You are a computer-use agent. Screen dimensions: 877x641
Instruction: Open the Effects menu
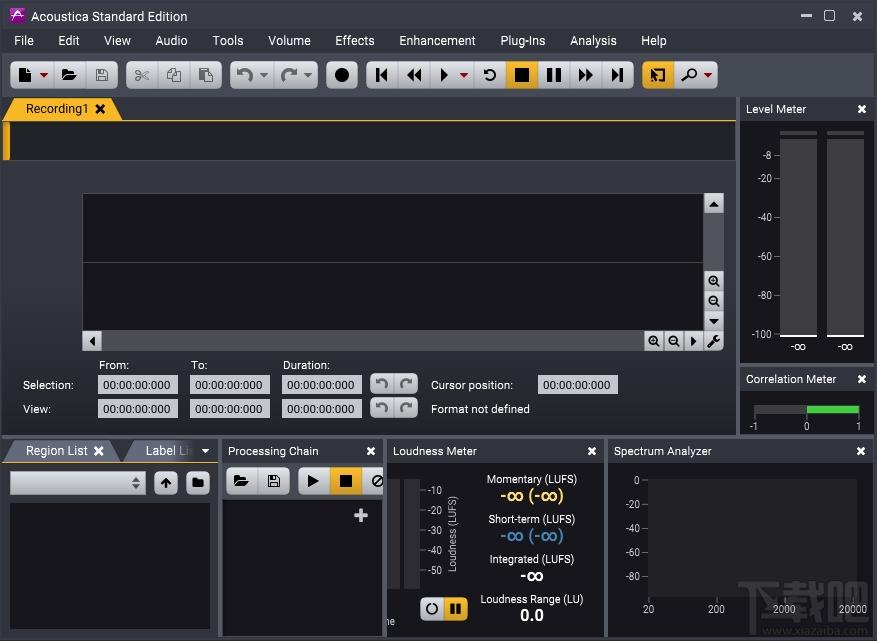[355, 41]
